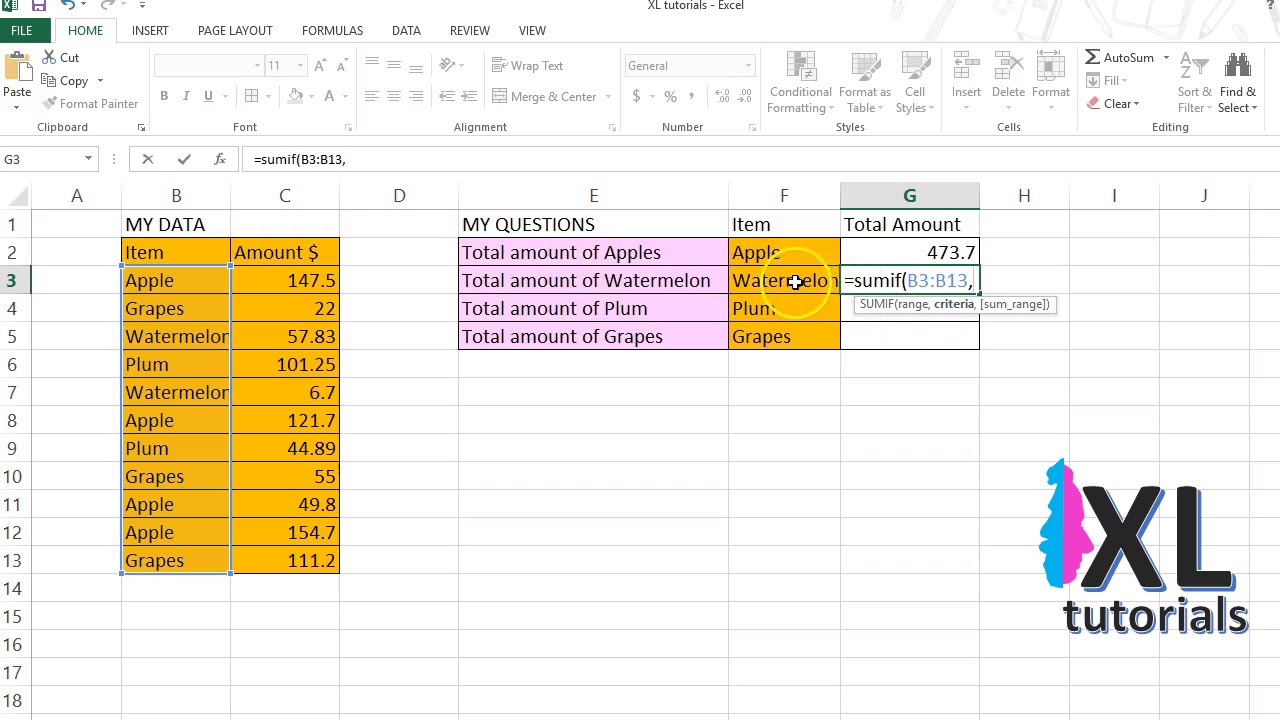Open Sort & Filter options
This screenshot has width=1280, height=720.
coord(1194,83)
